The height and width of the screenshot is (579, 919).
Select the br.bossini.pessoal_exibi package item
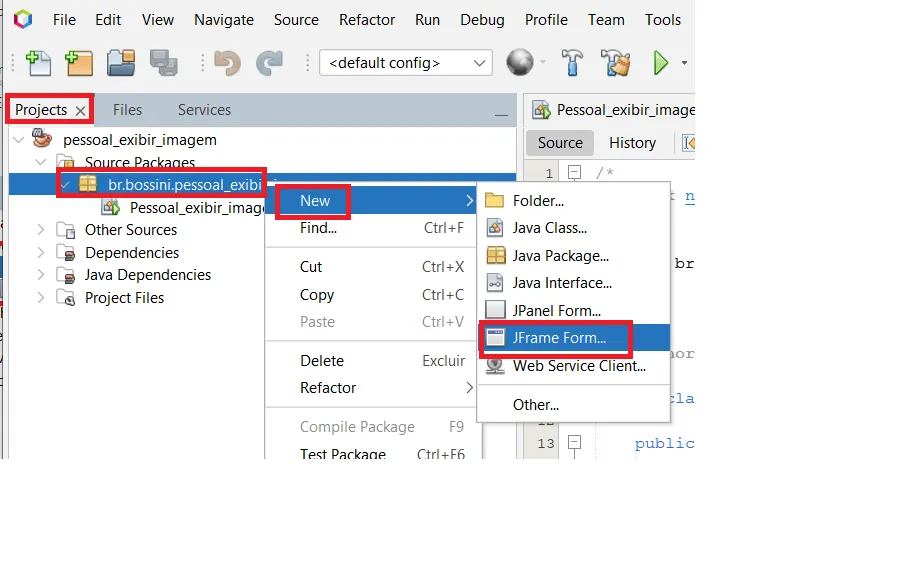(184, 185)
